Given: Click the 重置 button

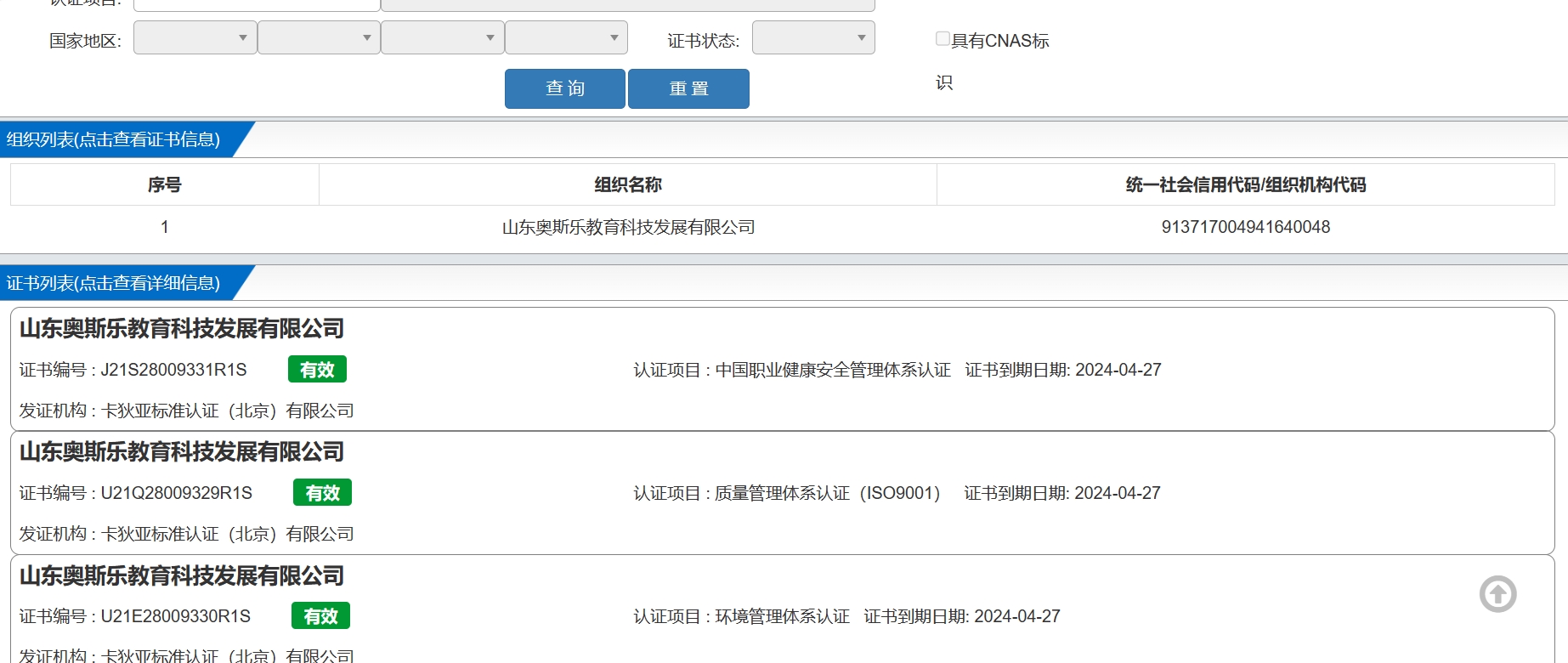Looking at the screenshot, I should click(688, 88).
